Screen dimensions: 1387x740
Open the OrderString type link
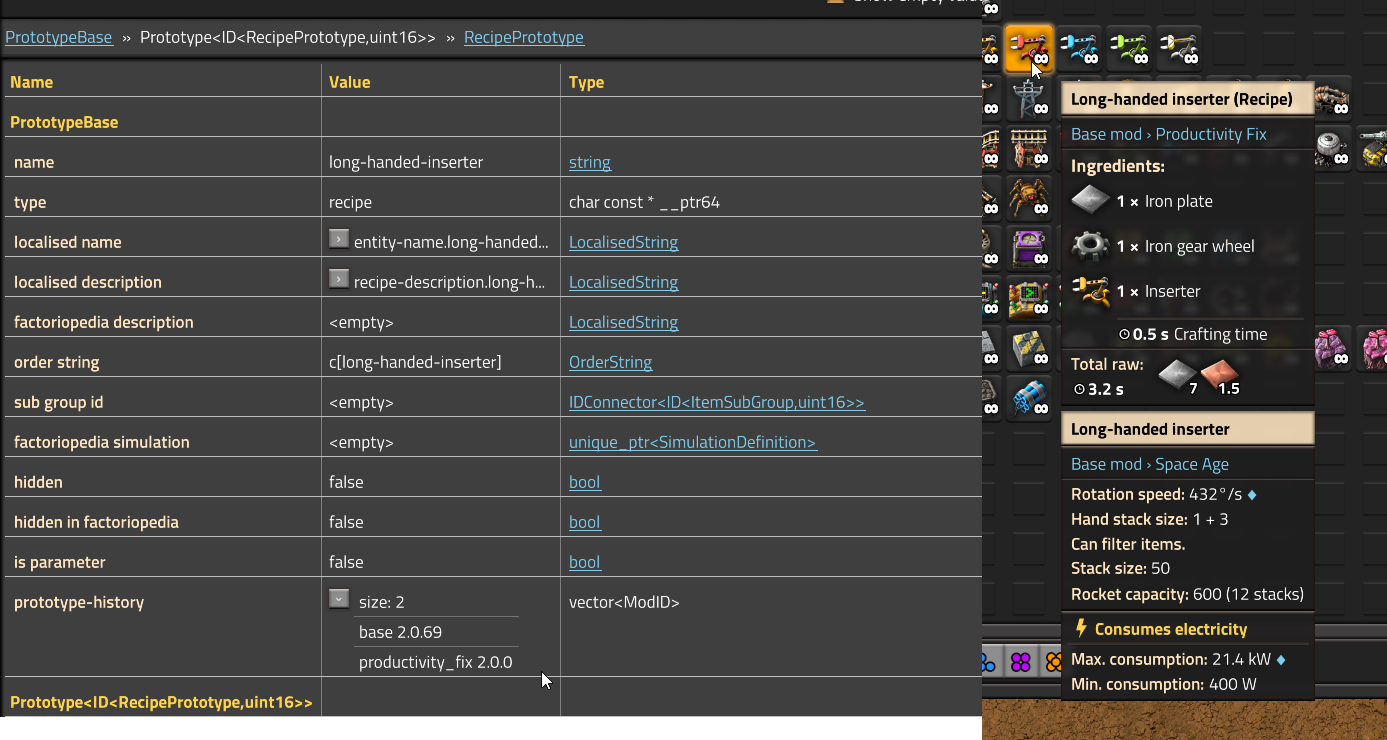coord(610,362)
